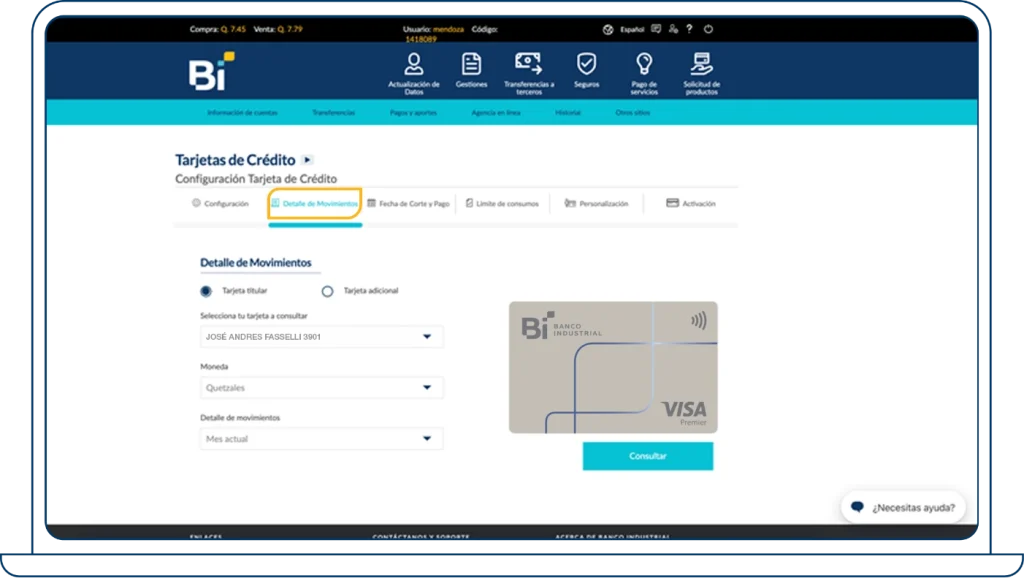The image size is (1024, 578).
Task: Click the Visa Premier card image
Action: (x=613, y=367)
